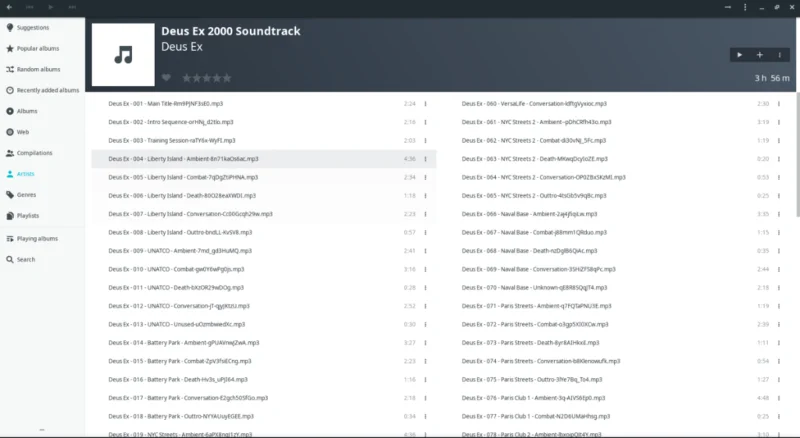Select track 075 Paris Streets Outtro
The width and height of the screenshot is (800, 438).
point(617,379)
